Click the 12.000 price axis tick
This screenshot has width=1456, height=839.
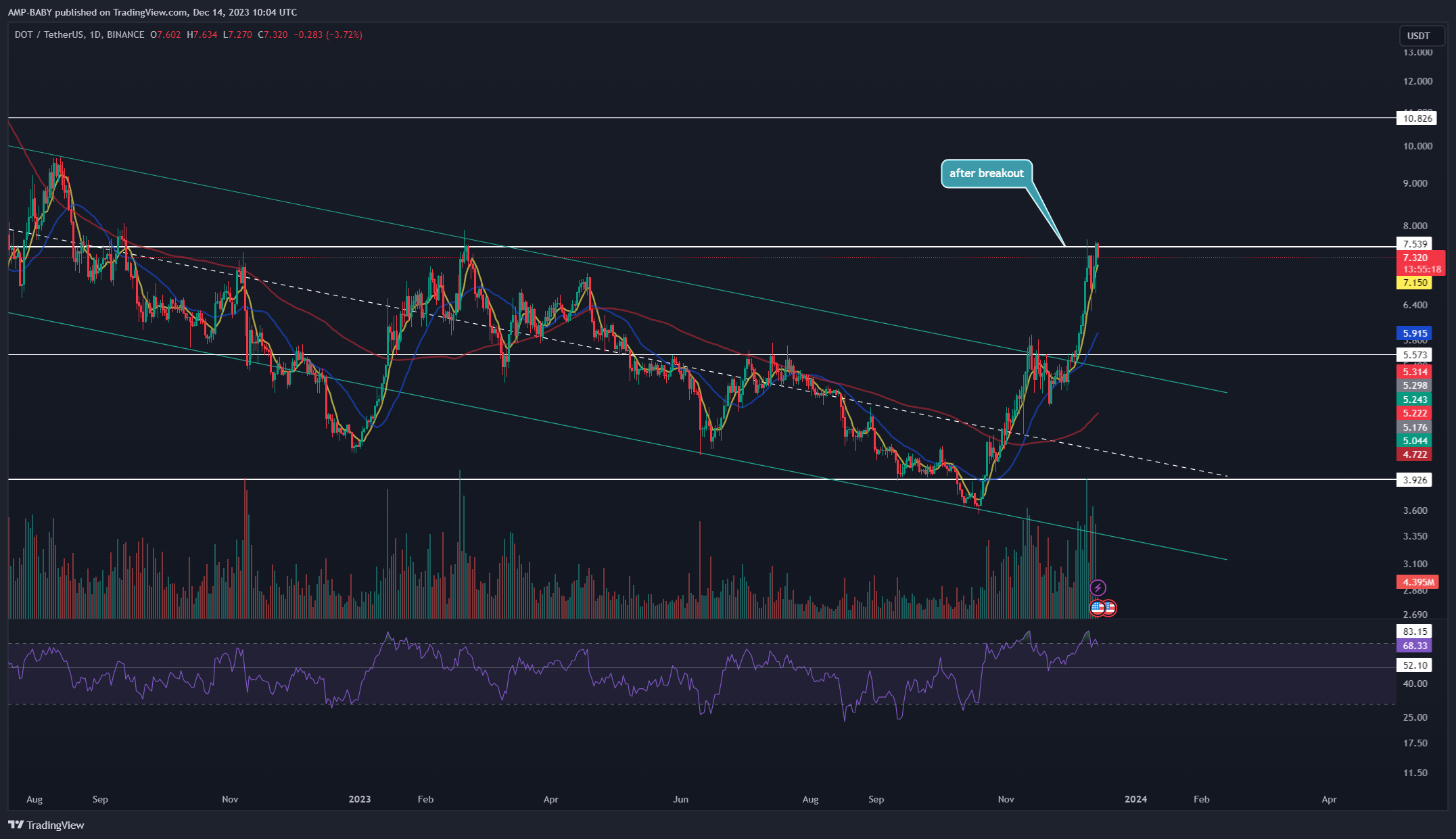(x=1417, y=81)
